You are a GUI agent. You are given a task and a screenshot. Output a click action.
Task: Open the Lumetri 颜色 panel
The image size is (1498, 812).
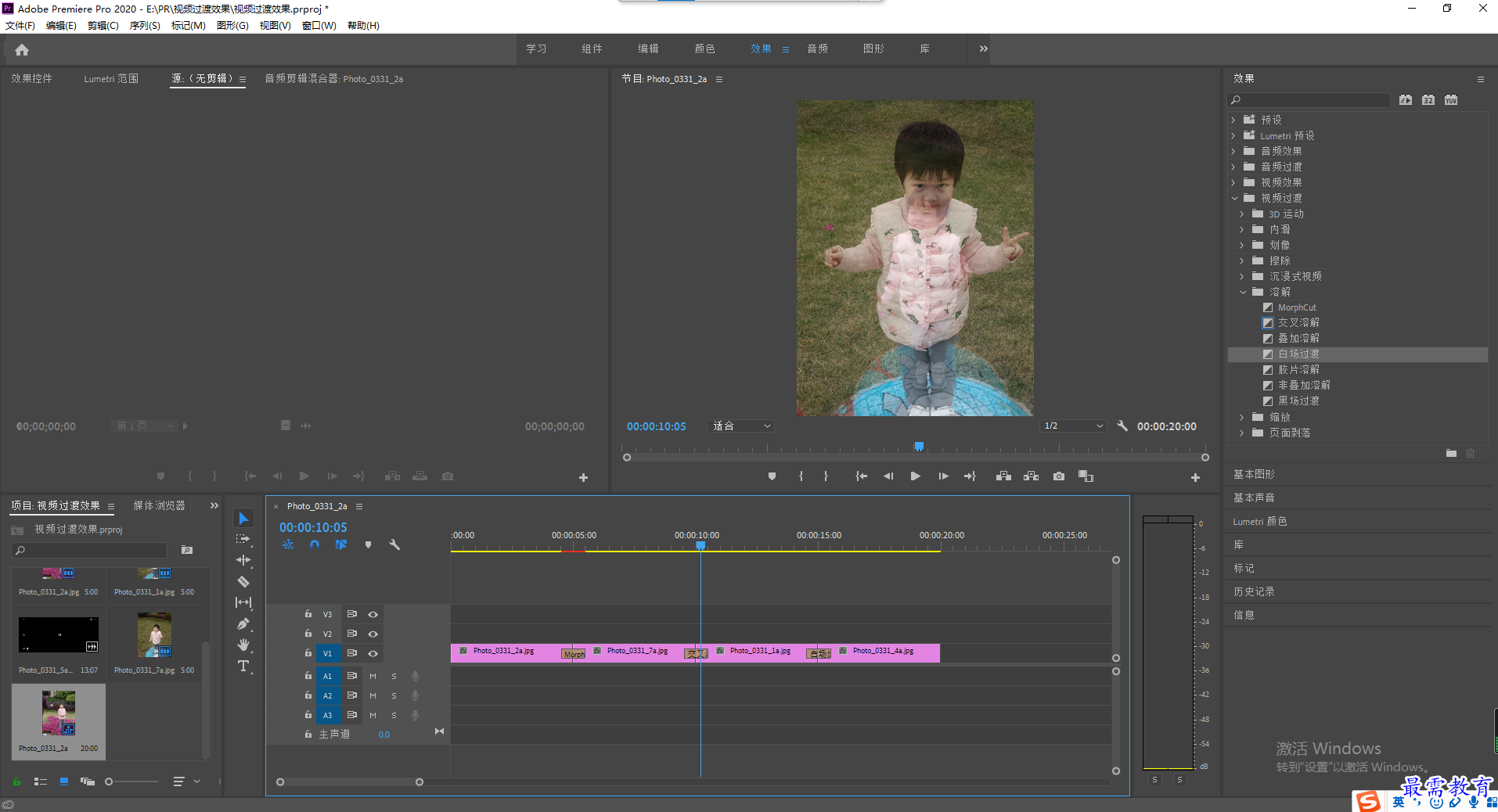[x=1260, y=521]
